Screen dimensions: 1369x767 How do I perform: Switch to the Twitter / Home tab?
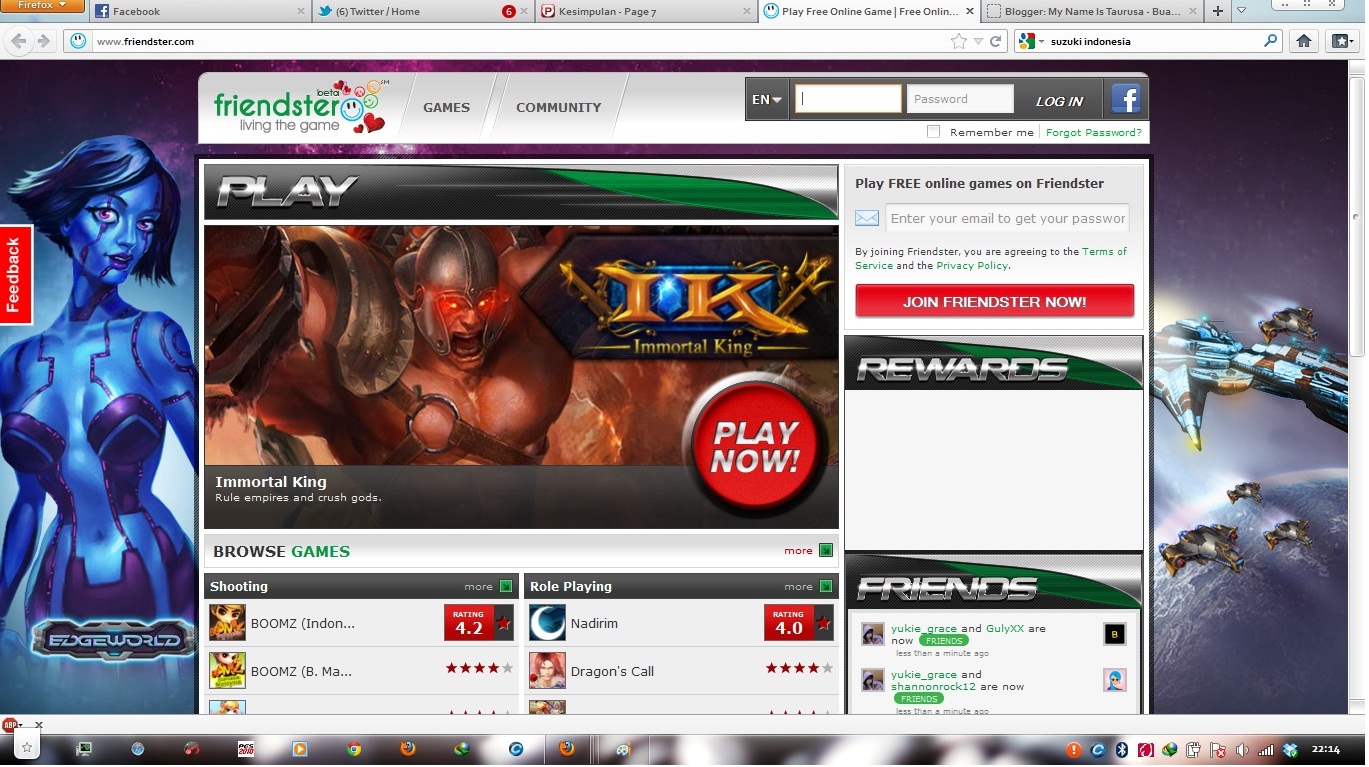pos(424,11)
